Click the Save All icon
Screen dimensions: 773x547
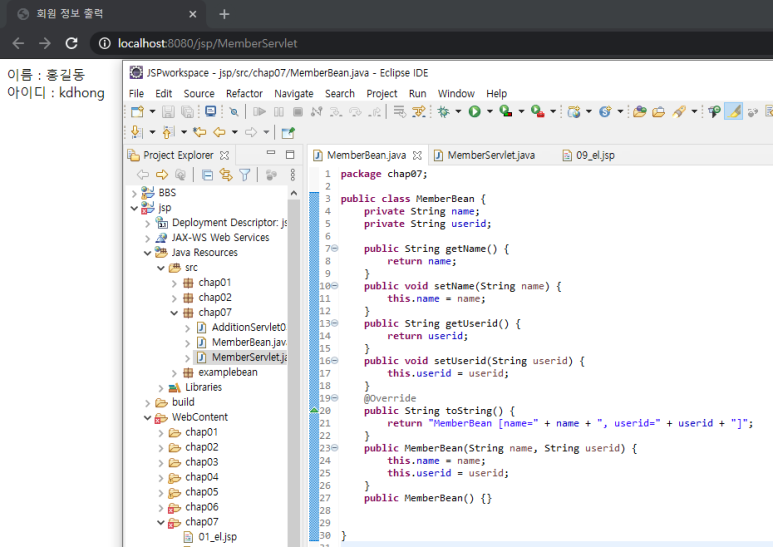(x=187, y=112)
